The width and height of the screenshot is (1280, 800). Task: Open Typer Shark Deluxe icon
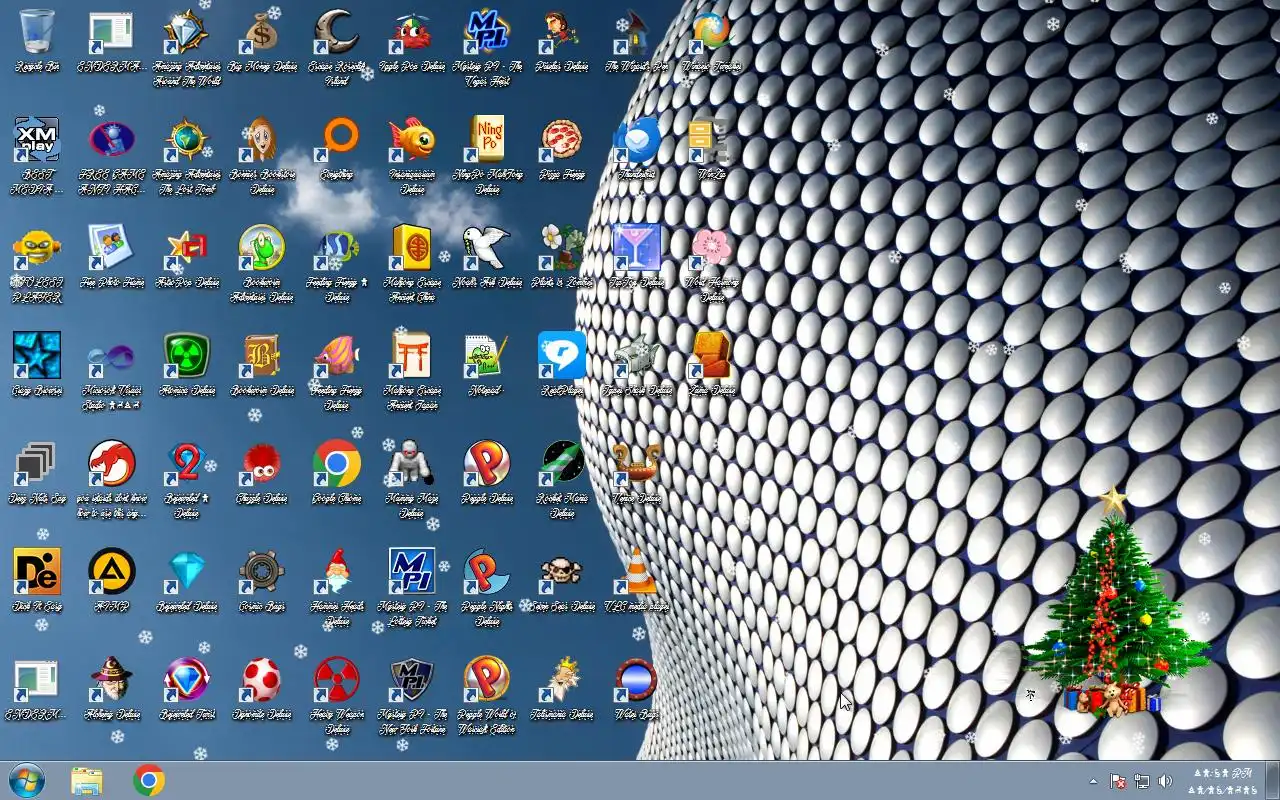(637, 356)
